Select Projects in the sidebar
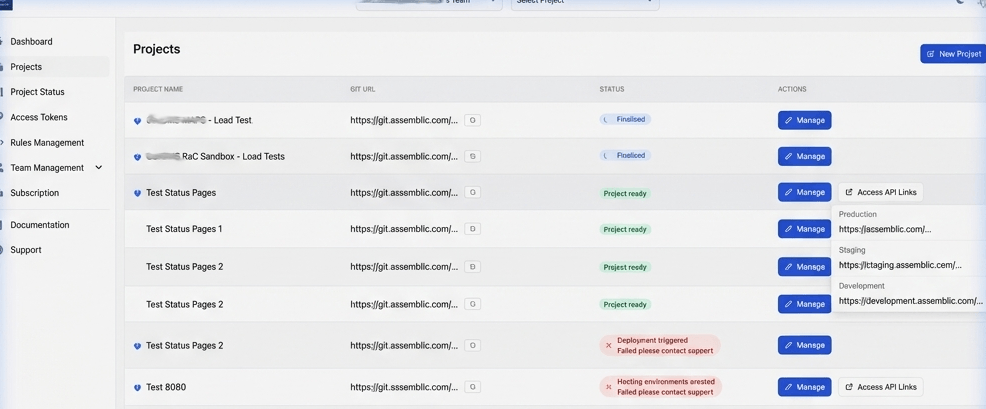986x409 pixels. (26, 67)
